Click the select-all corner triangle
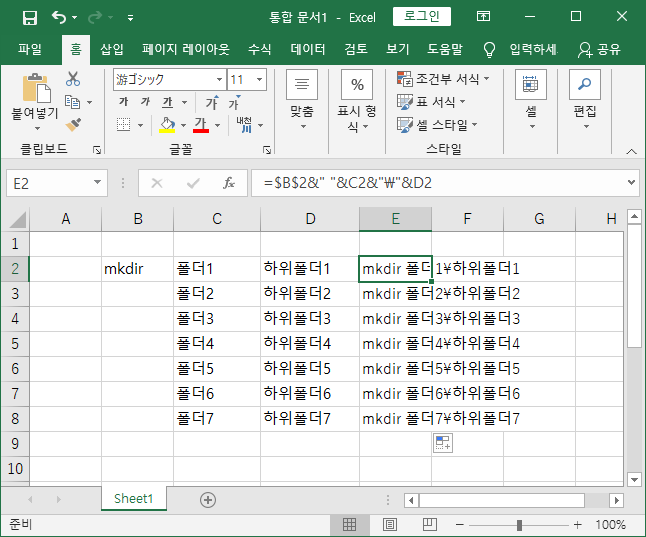 17,220
